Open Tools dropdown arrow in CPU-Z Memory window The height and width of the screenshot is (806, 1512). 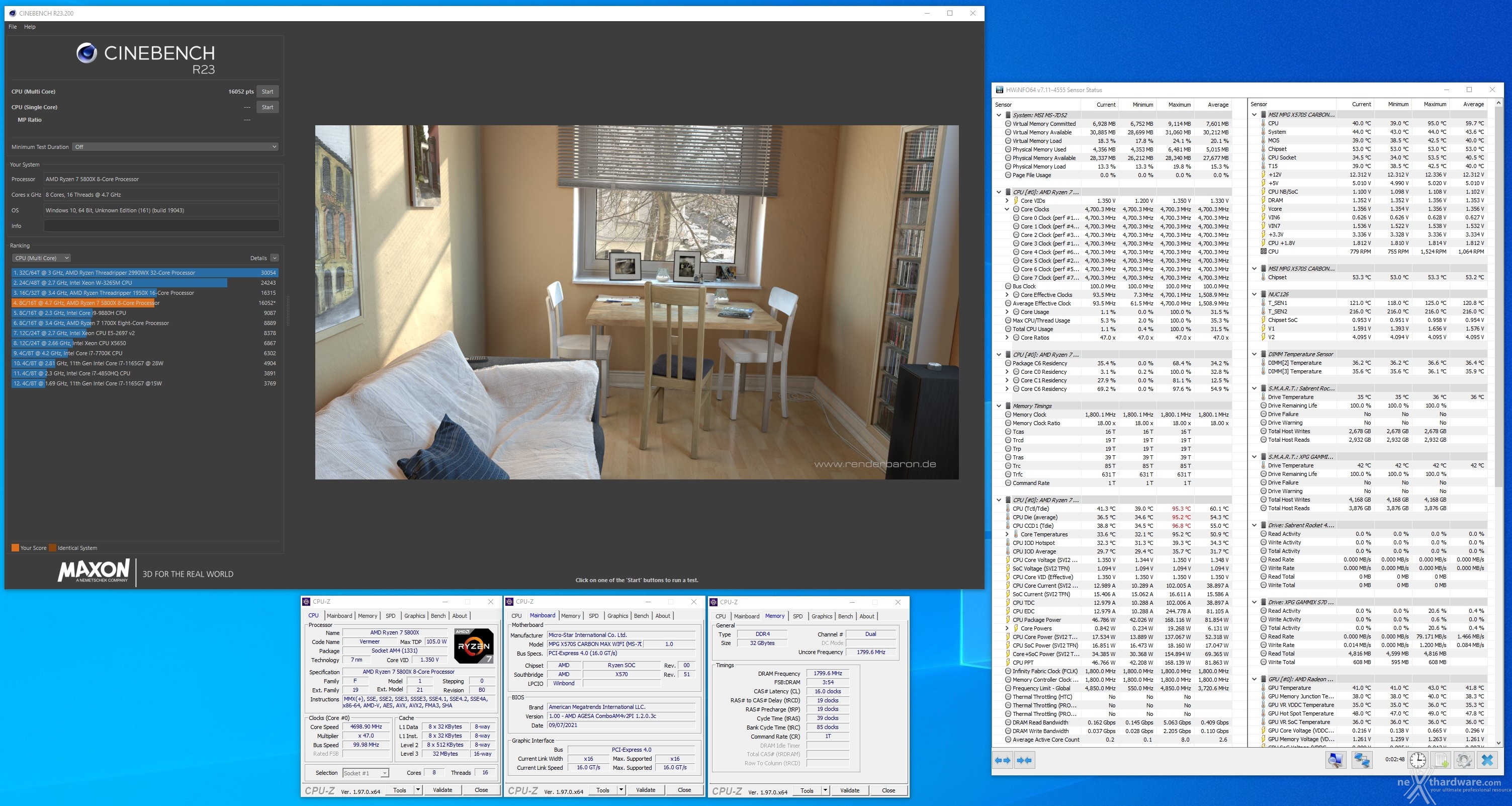coord(825,791)
